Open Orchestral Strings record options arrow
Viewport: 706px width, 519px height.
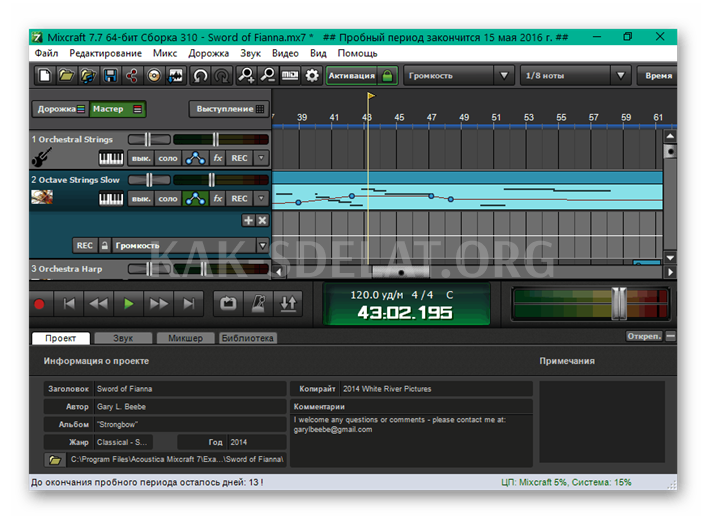[x=261, y=158]
